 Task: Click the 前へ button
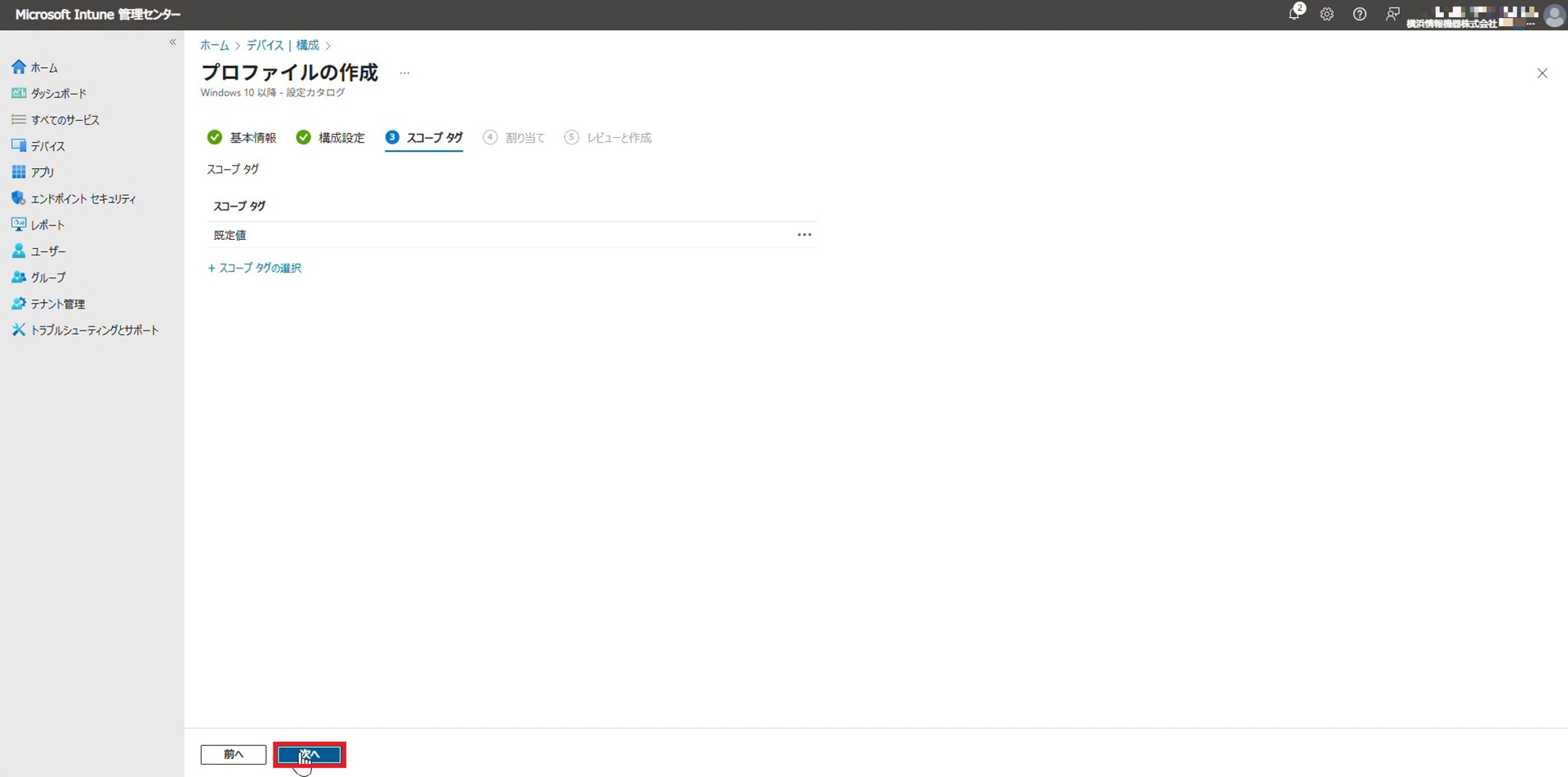pos(234,755)
